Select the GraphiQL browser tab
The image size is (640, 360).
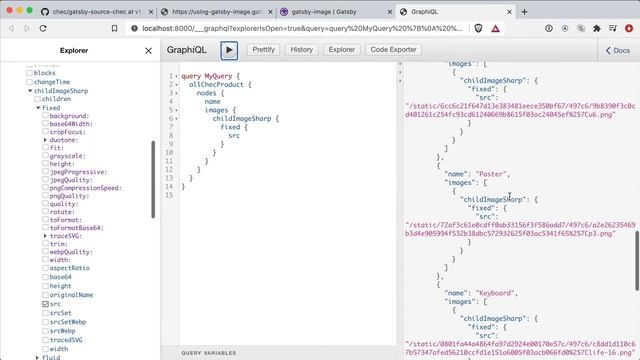[456, 12]
